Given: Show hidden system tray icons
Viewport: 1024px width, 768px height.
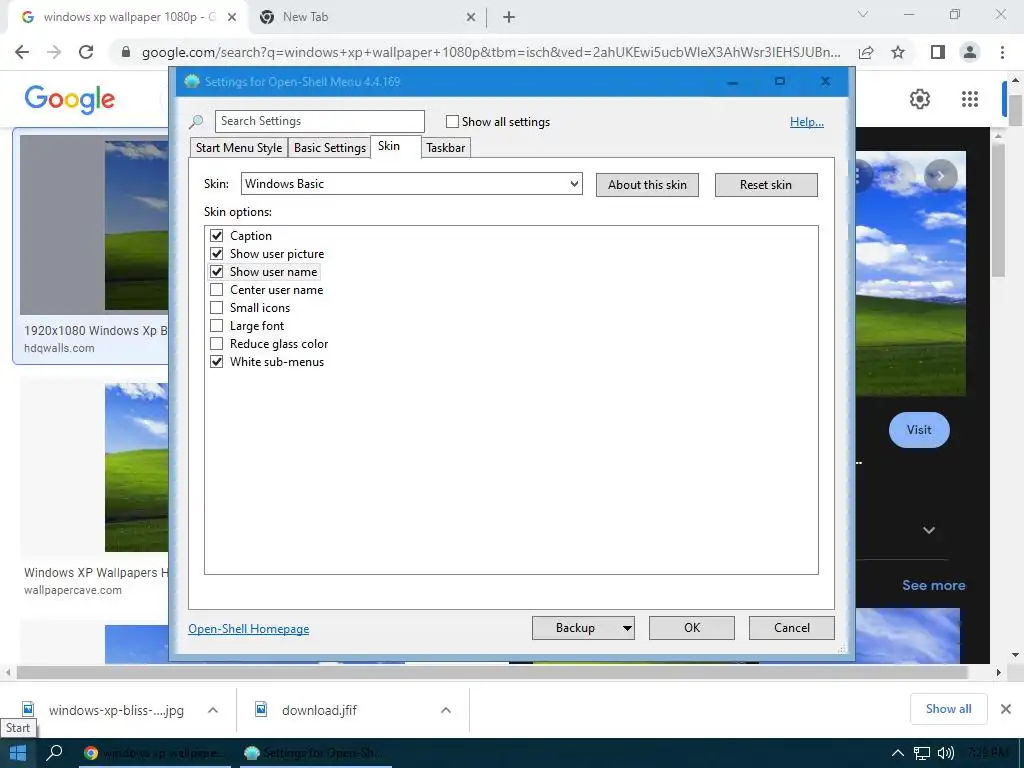Looking at the screenshot, I should click(898, 753).
